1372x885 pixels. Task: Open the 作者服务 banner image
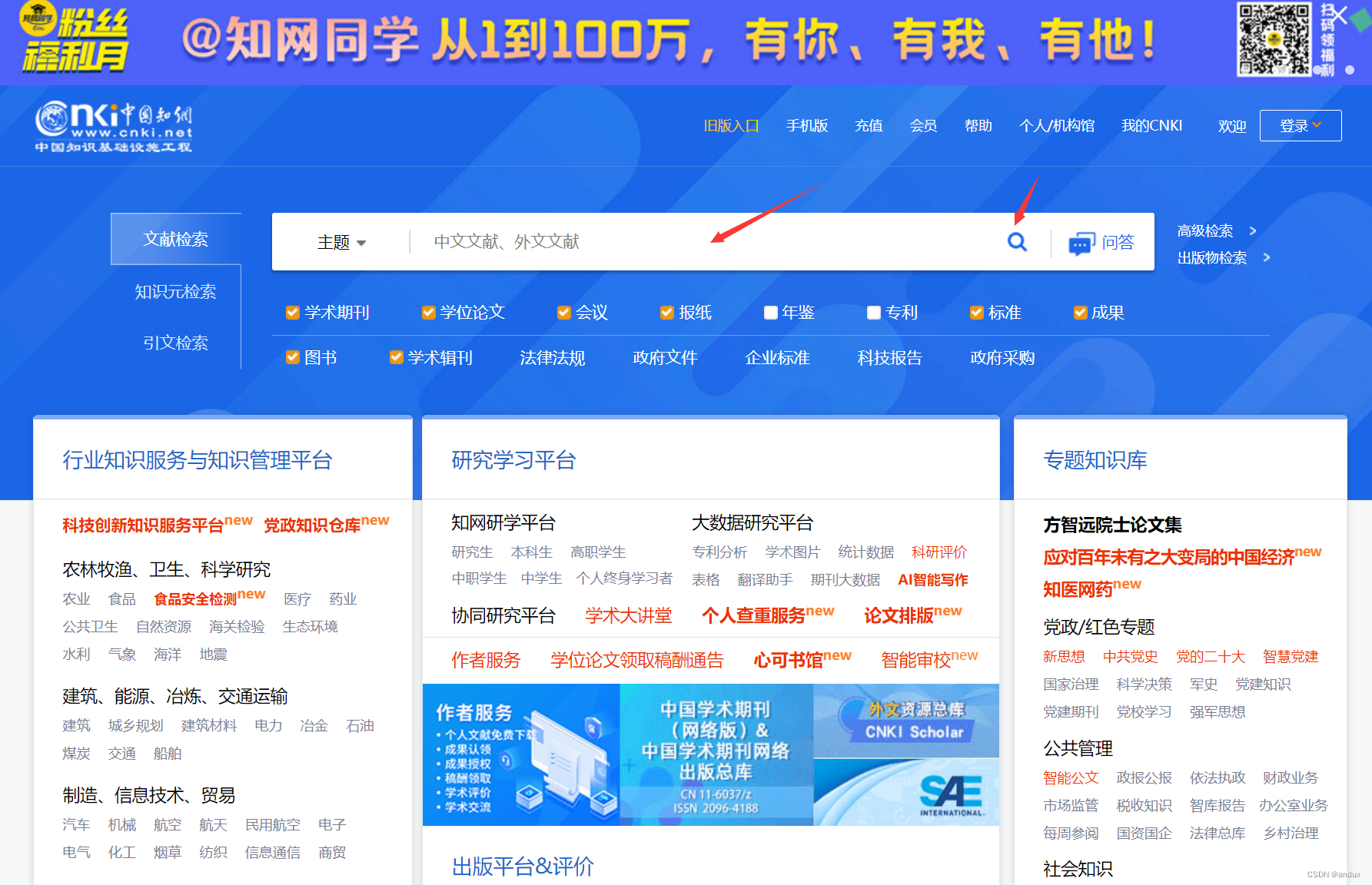click(521, 755)
